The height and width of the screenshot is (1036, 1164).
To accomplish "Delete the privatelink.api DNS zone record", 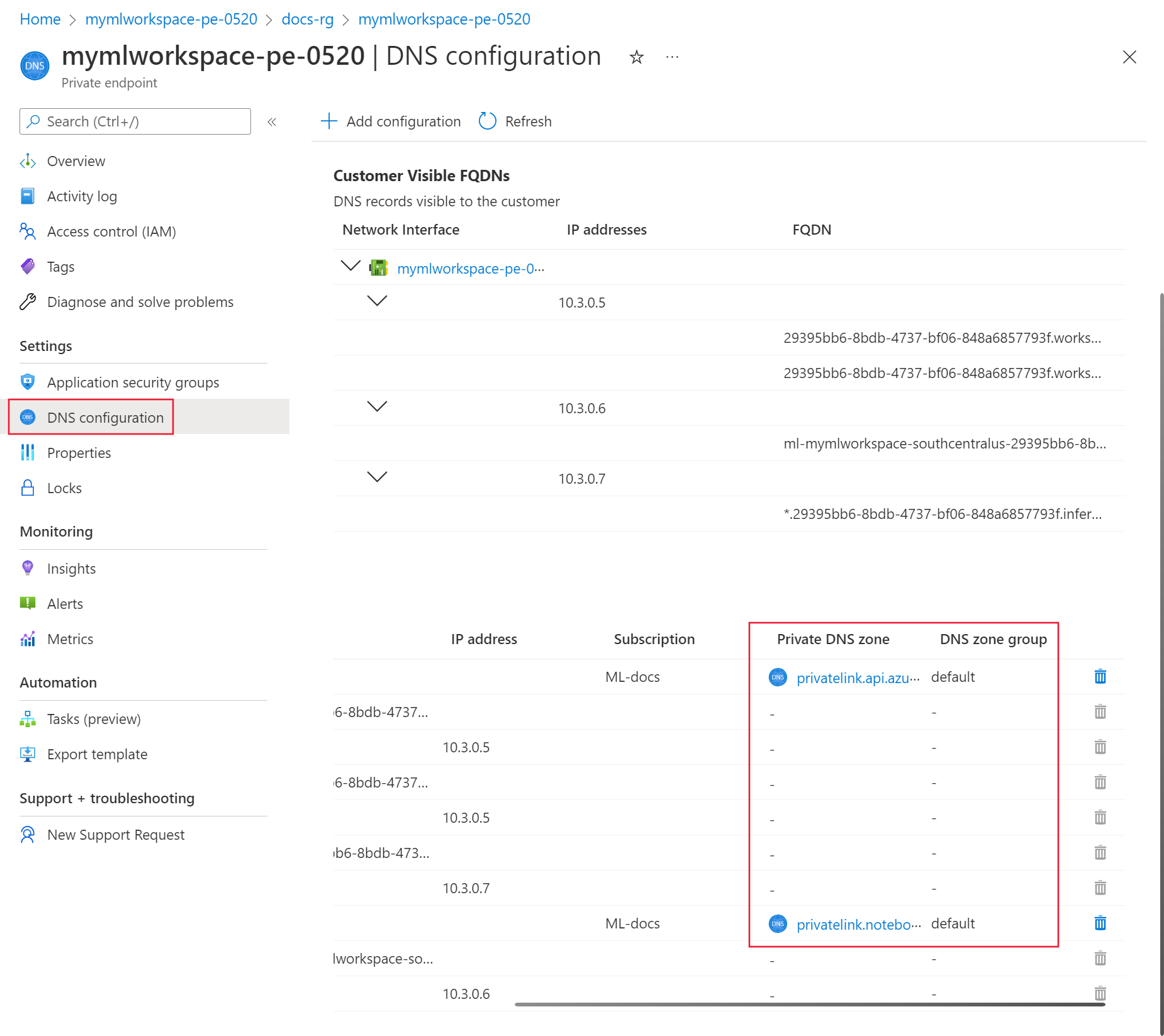I will pos(1099,677).
